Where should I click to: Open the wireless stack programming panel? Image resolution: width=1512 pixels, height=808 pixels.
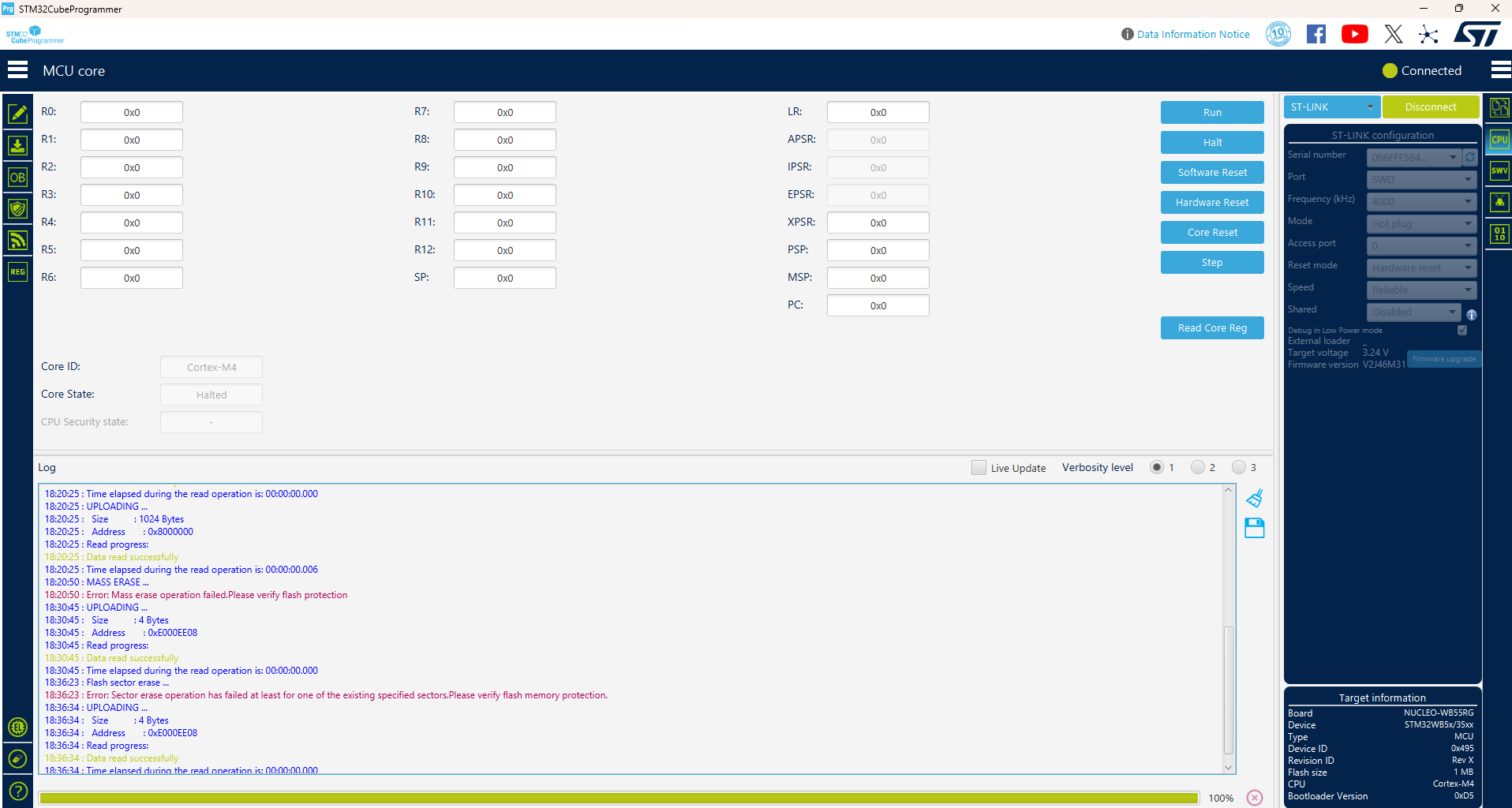(x=18, y=240)
